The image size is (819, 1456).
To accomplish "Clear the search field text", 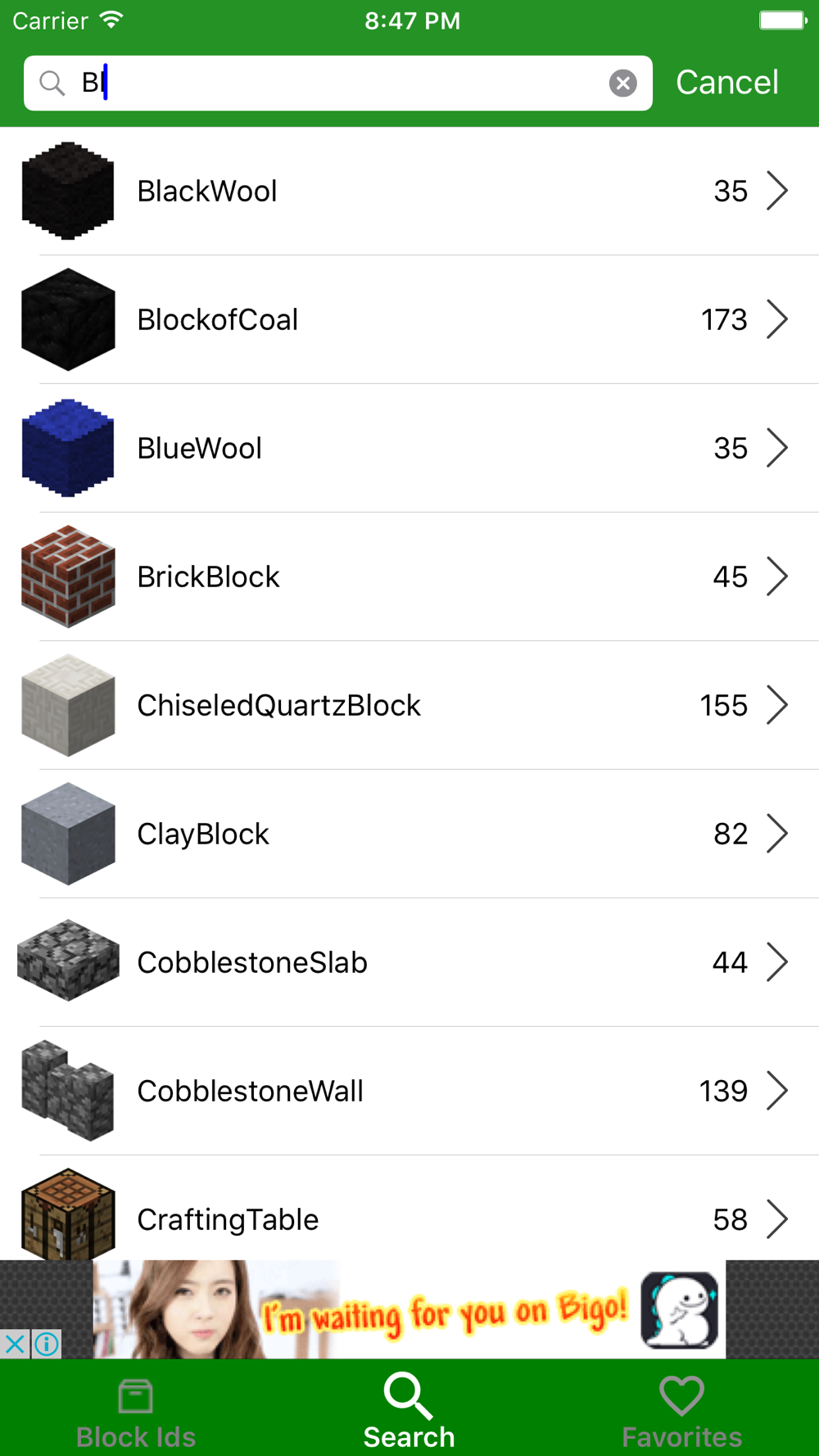I will pyautogui.click(x=623, y=83).
